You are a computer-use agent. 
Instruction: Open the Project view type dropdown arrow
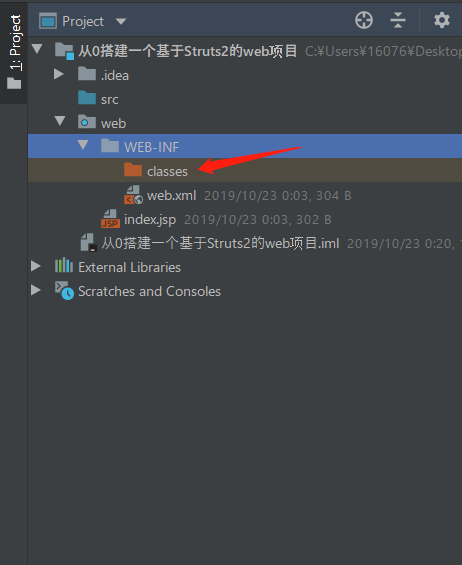(x=121, y=22)
